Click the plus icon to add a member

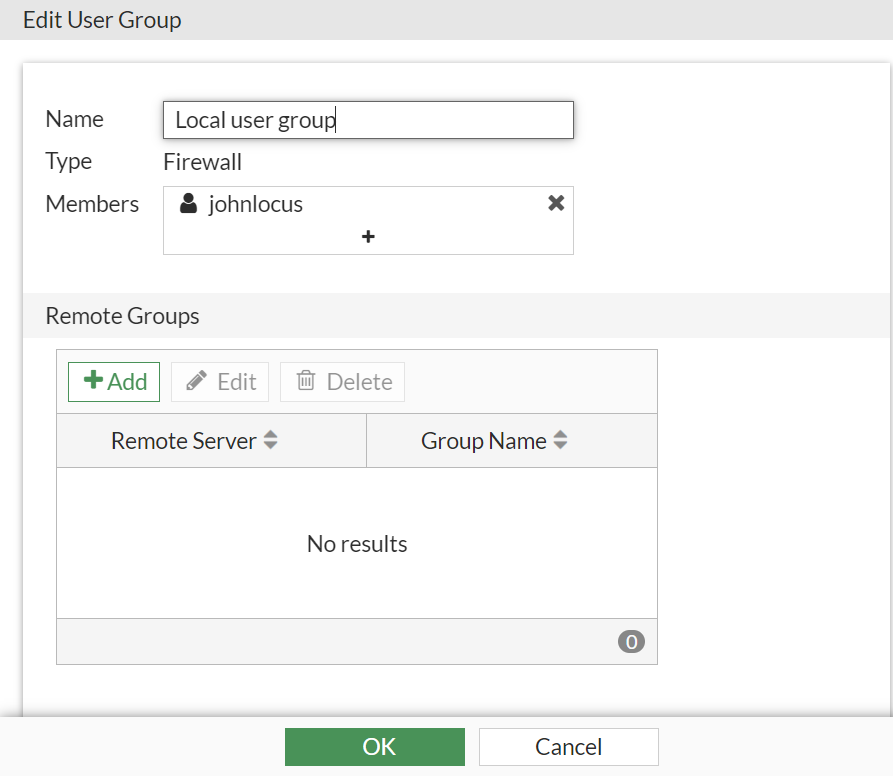click(x=368, y=237)
